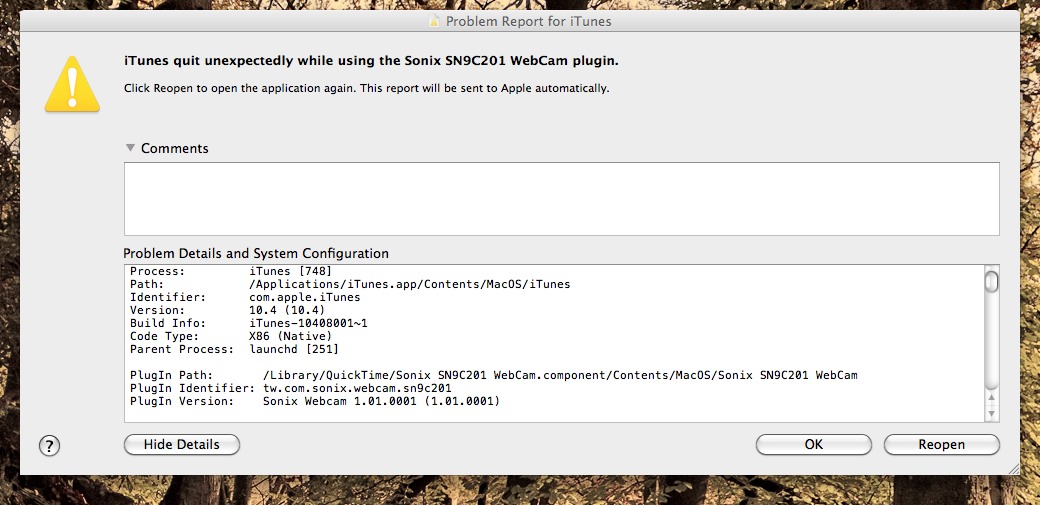Click the 'com.apple.iTunes' identifier line
The height and width of the screenshot is (505, 1040).
click(x=245, y=297)
